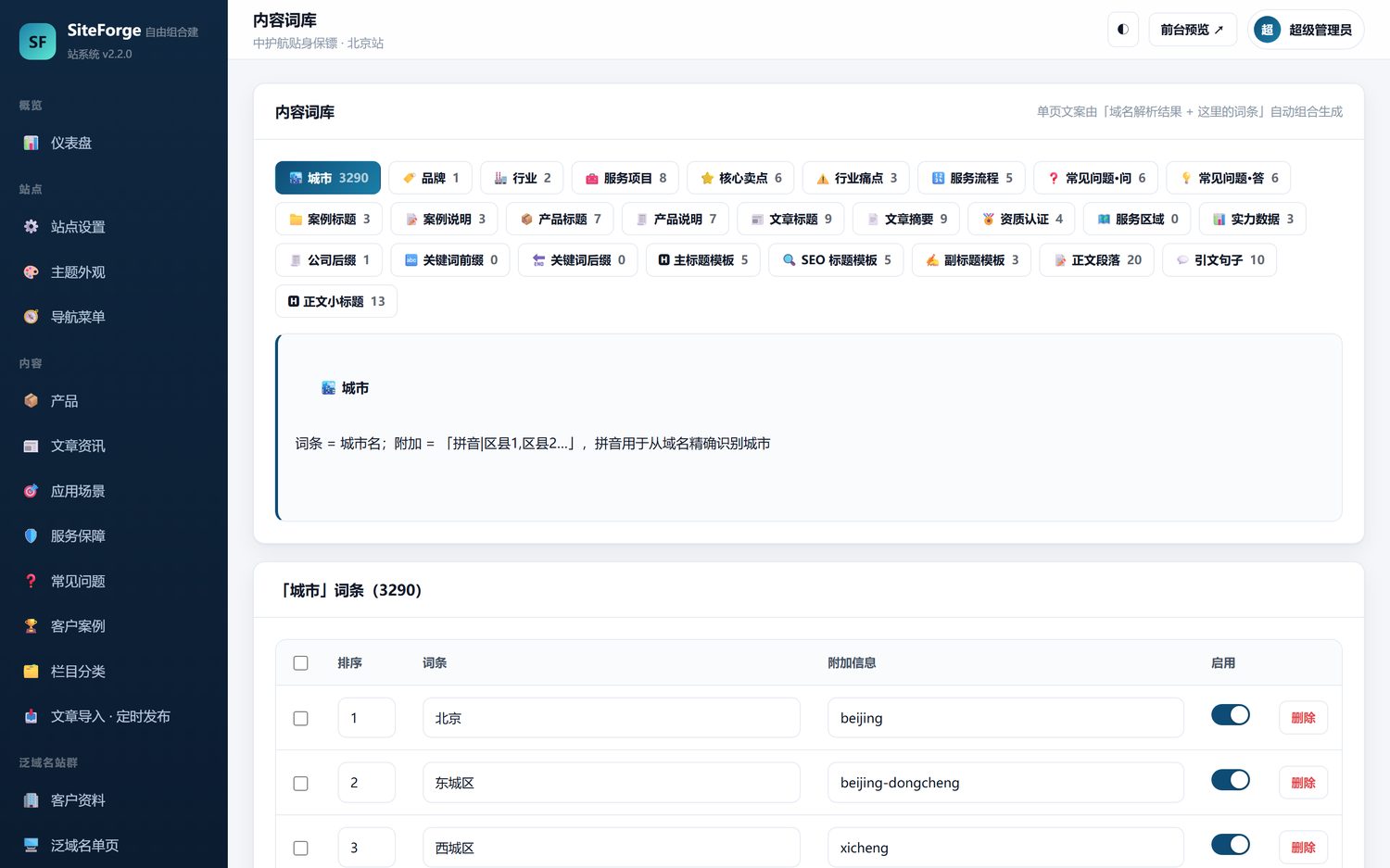Toggle the dark mode theme icon
This screenshot has height=868, width=1390.
[1123, 30]
